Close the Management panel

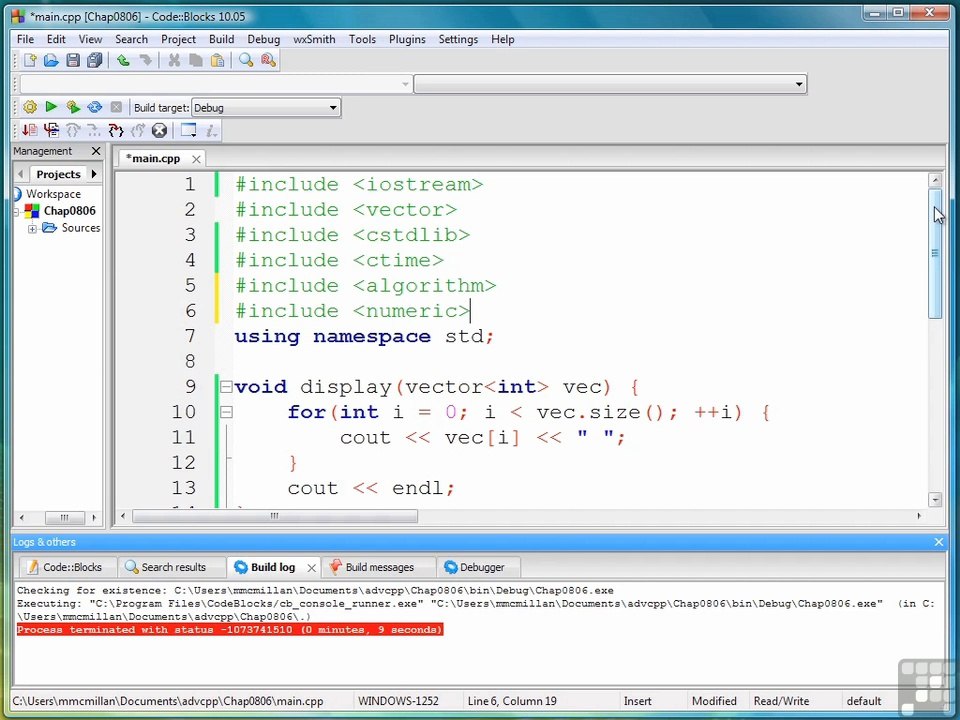(96, 151)
